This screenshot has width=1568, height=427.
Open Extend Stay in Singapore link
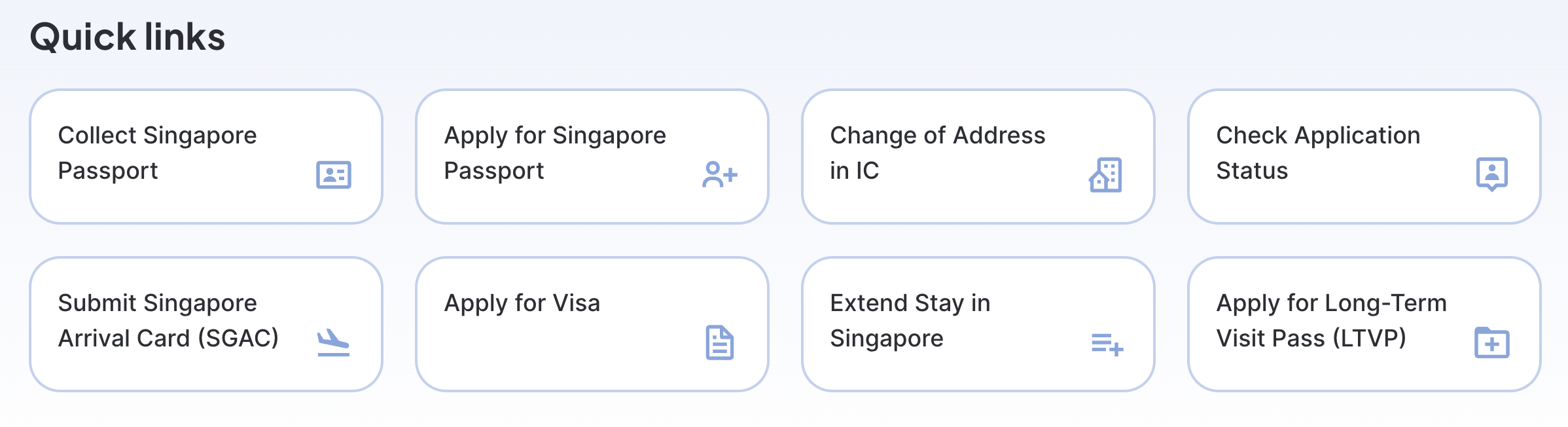pos(978,324)
